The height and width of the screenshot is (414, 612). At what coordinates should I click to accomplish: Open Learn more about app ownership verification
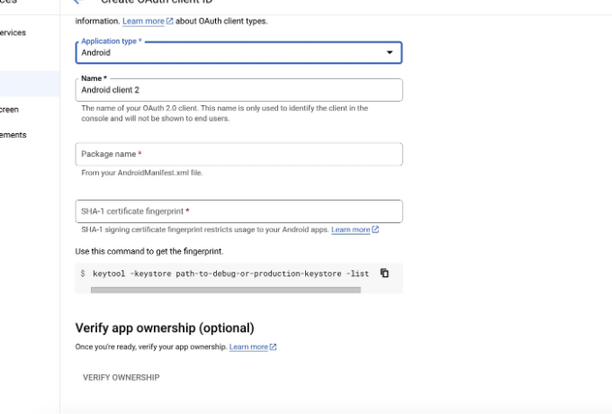[x=253, y=347]
